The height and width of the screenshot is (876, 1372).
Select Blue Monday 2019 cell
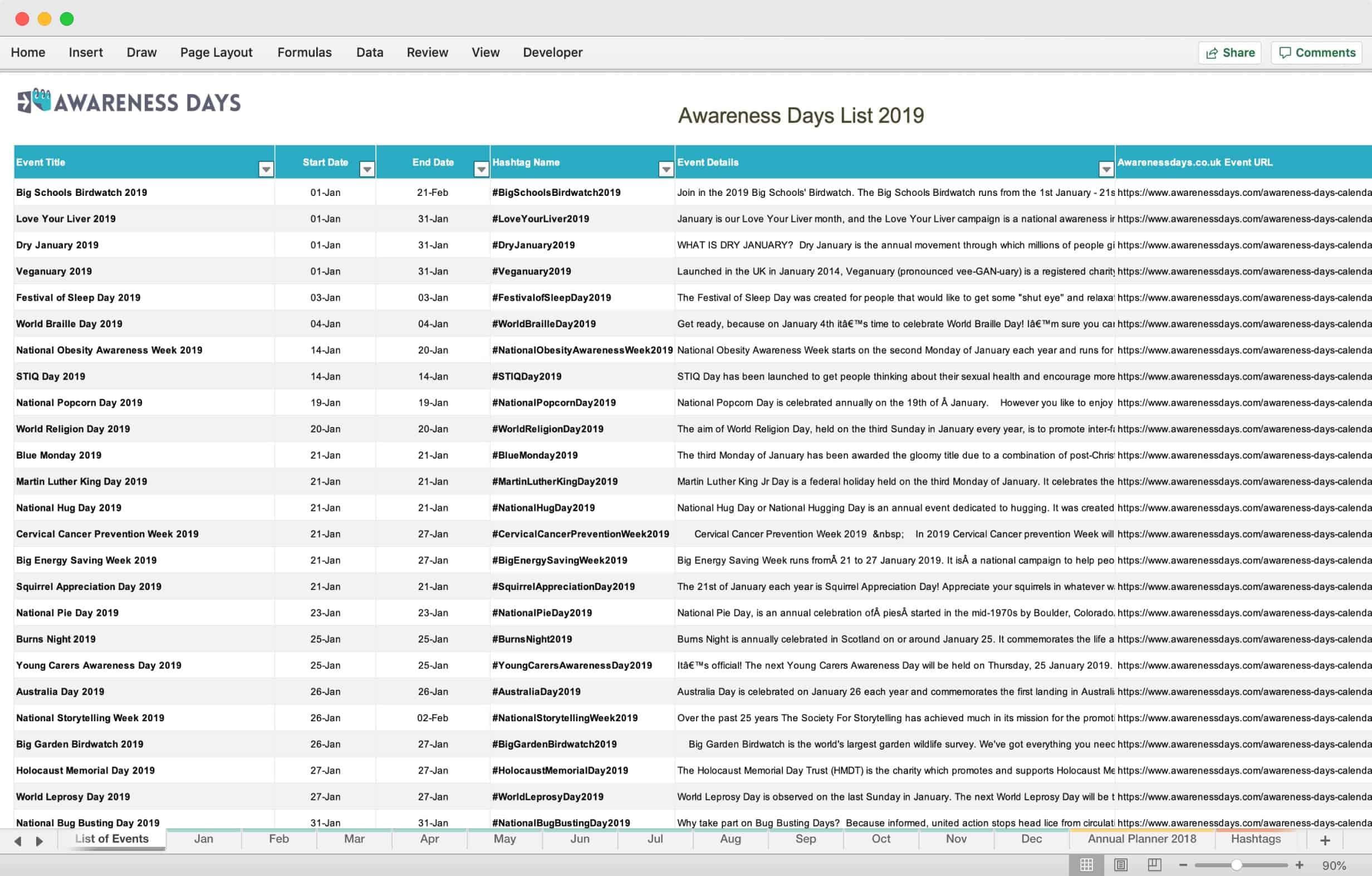[x=144, y=455]
